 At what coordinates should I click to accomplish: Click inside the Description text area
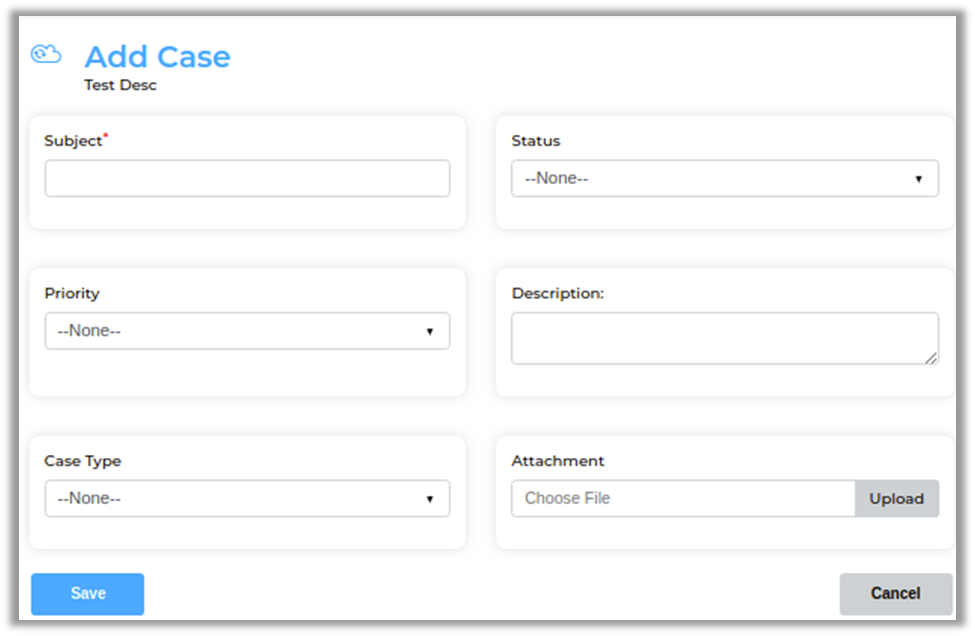tap(724, 338)
